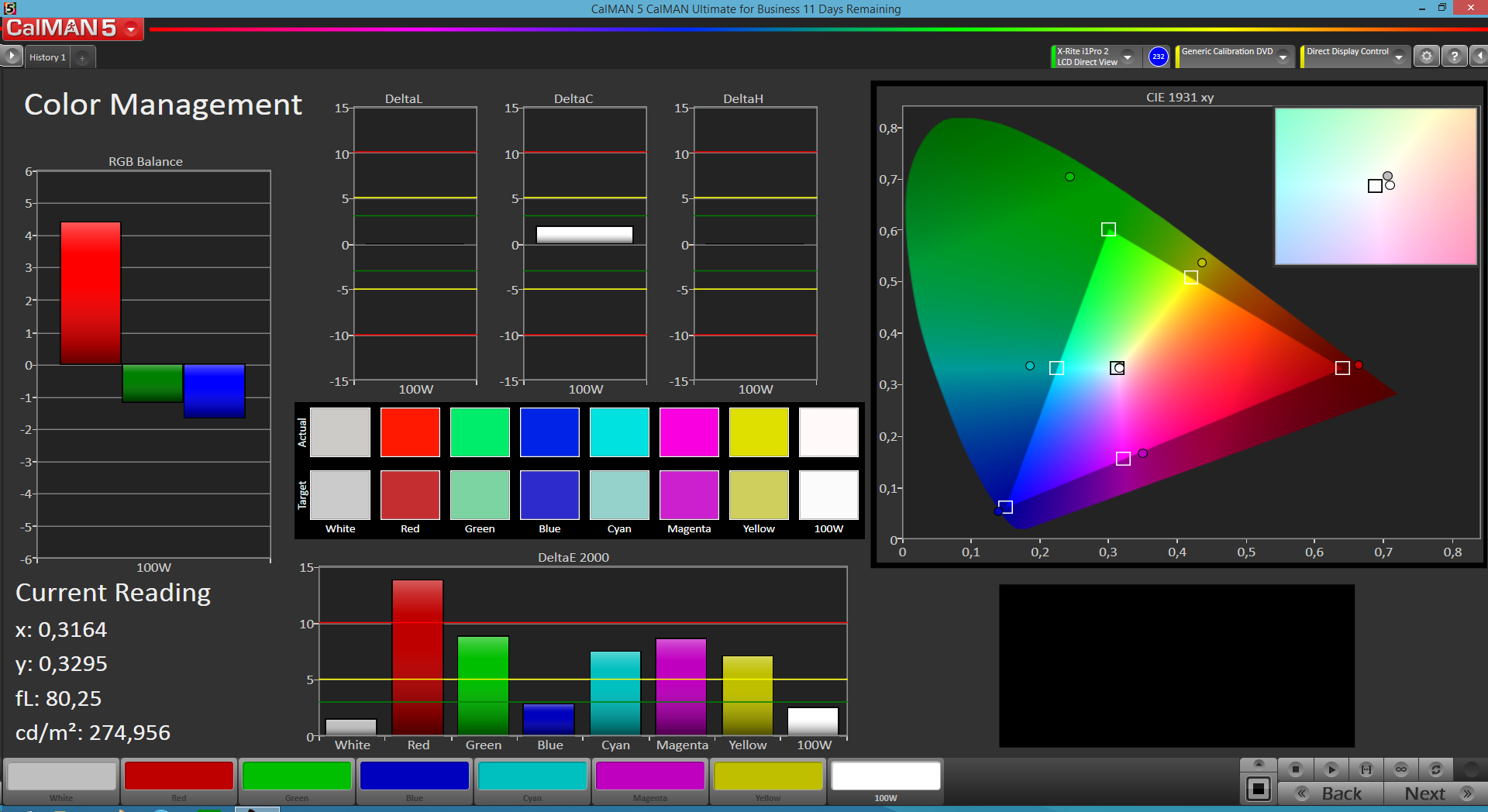
Task: Select the Magenta color swatch at bottom
Action: click(x=650, y=781)
